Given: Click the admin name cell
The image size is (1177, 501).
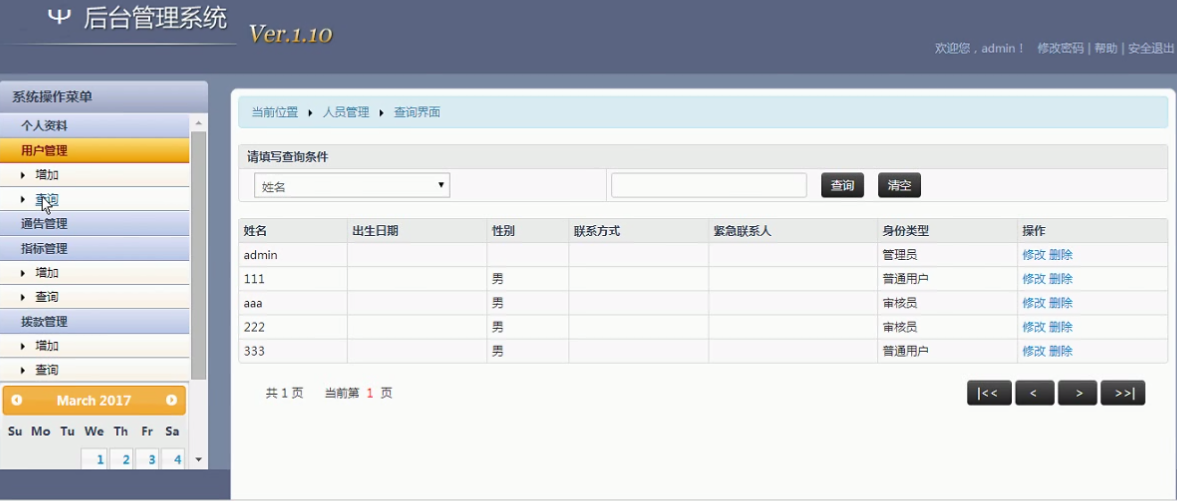Looking at the screenshot, I should click(x=293, y=255).
